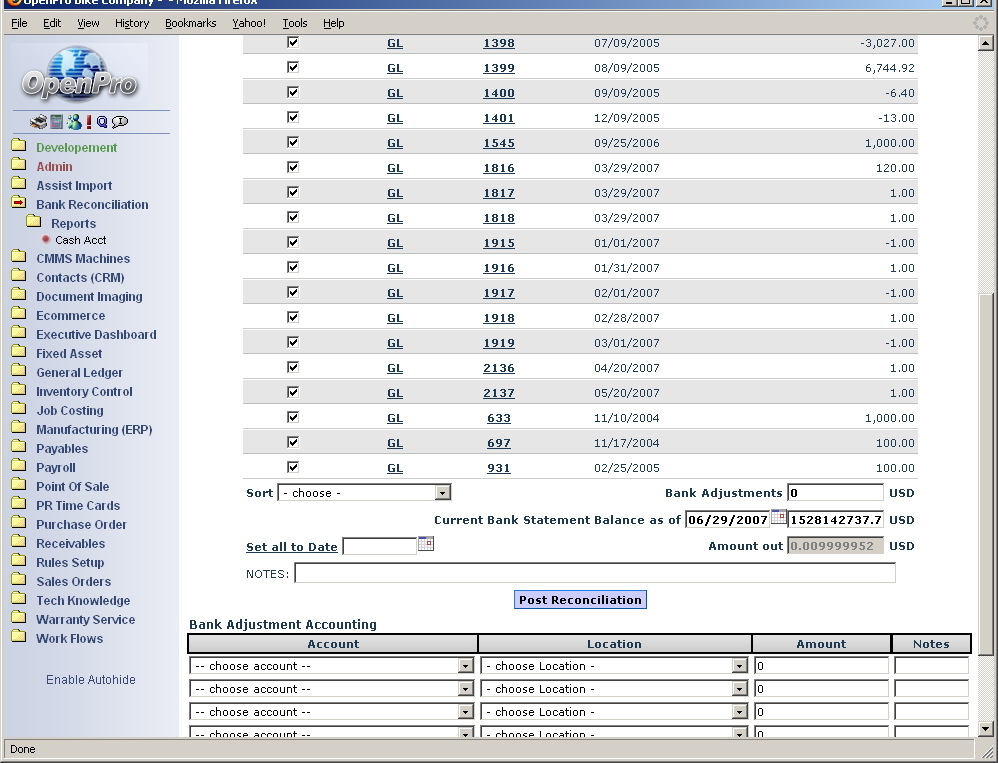Open the calendar picker beside the statement date
998x763 pixels.
pos(778,518)
